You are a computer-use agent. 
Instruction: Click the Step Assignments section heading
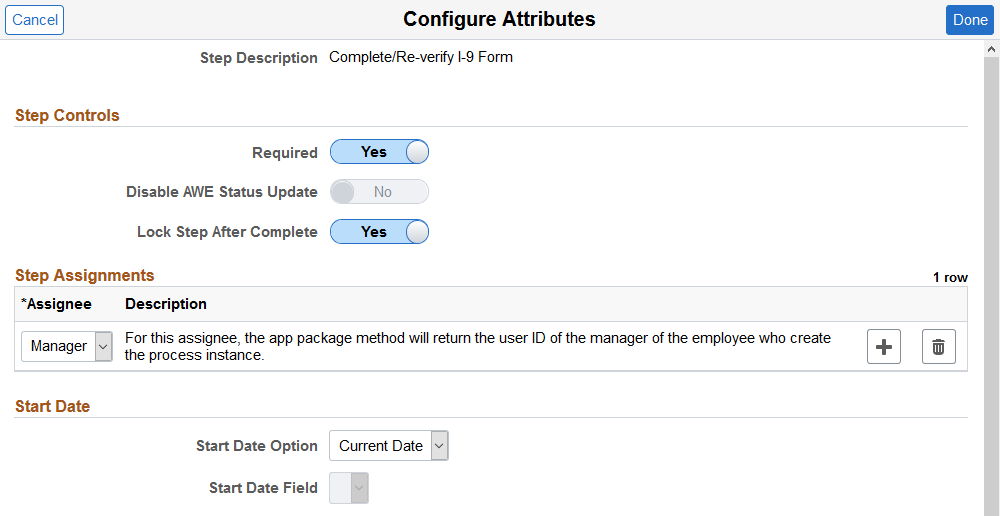[x=85, y=275]
